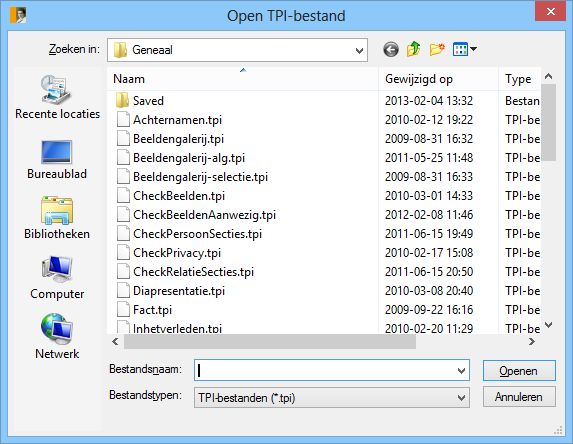This screenshot has height=444, width=573.
Task: Select Computer in the places bar
Action: pyautogui.click(x=57, y=278)
